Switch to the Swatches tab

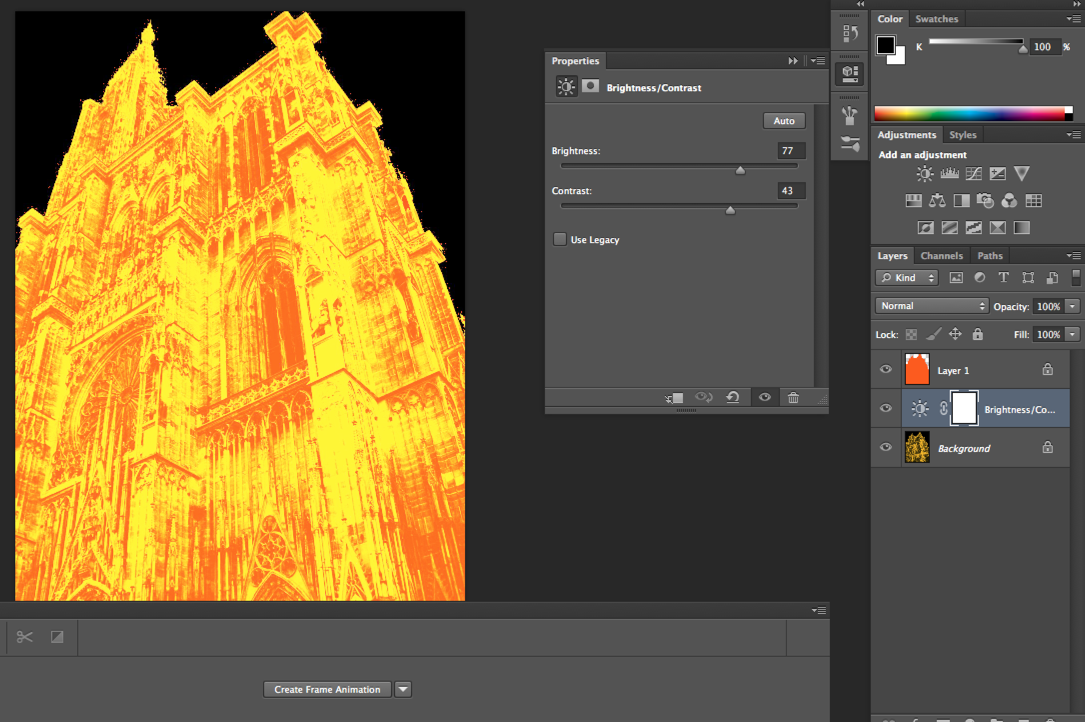coord(936,19)
